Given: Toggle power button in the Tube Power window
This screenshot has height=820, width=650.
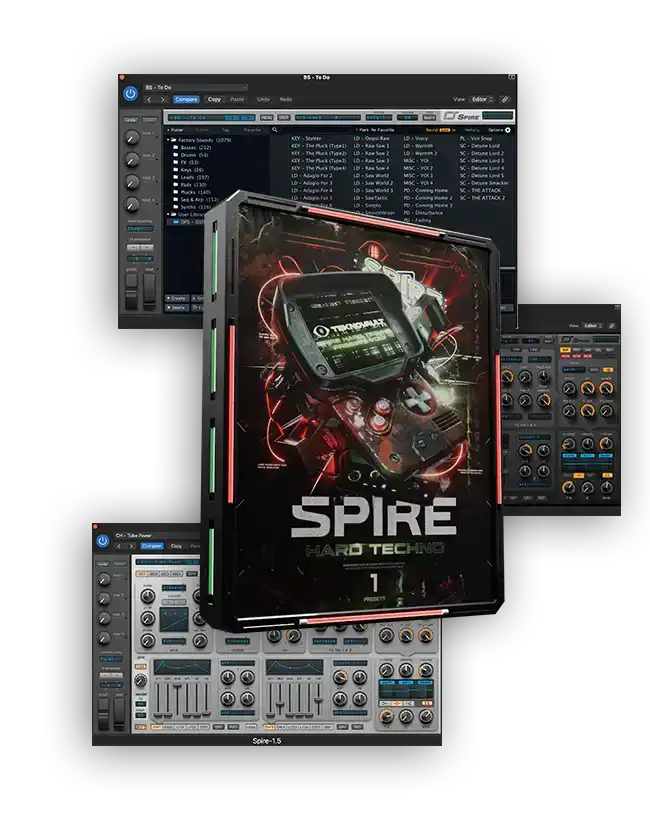Looking at the screenshot, I should [102, 541].
